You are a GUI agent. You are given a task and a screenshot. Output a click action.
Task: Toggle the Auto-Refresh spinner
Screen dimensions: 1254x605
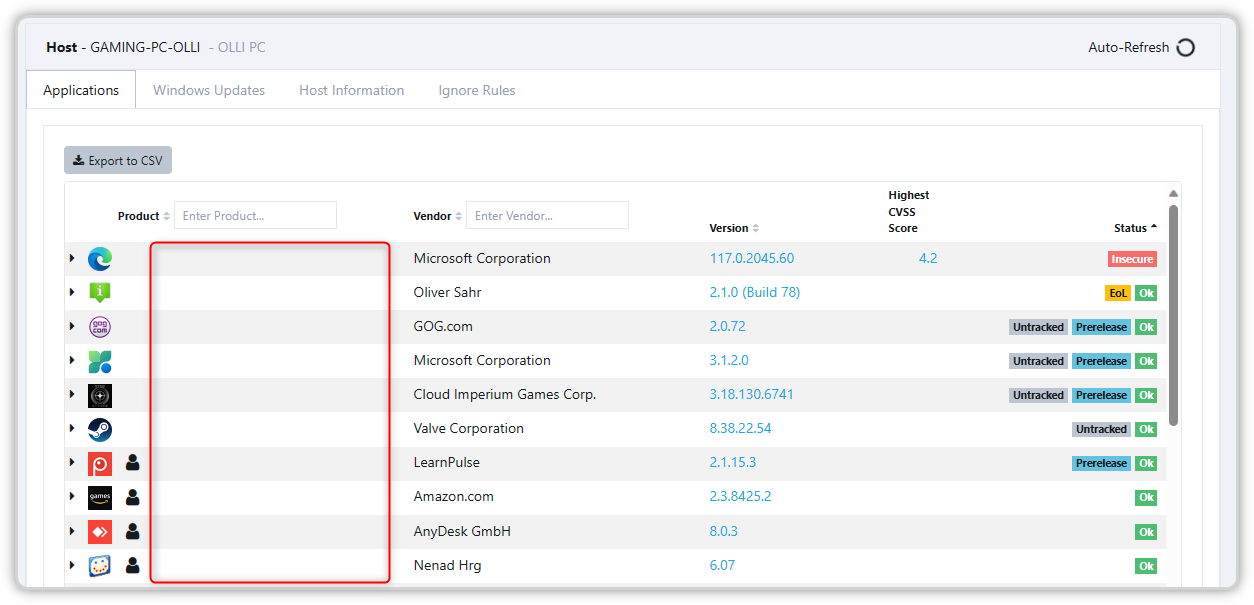click(1186, 47)
